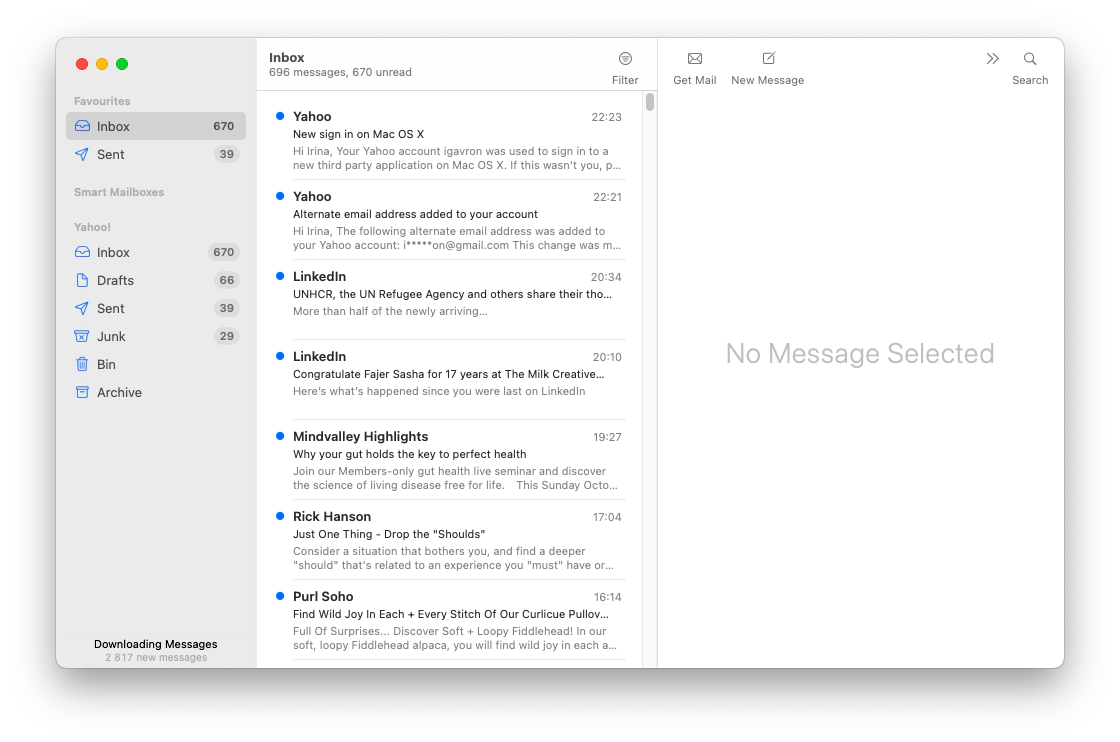Select Inbox under Favourites
This screenshot has height=742, width=1120.
[156, 126]
